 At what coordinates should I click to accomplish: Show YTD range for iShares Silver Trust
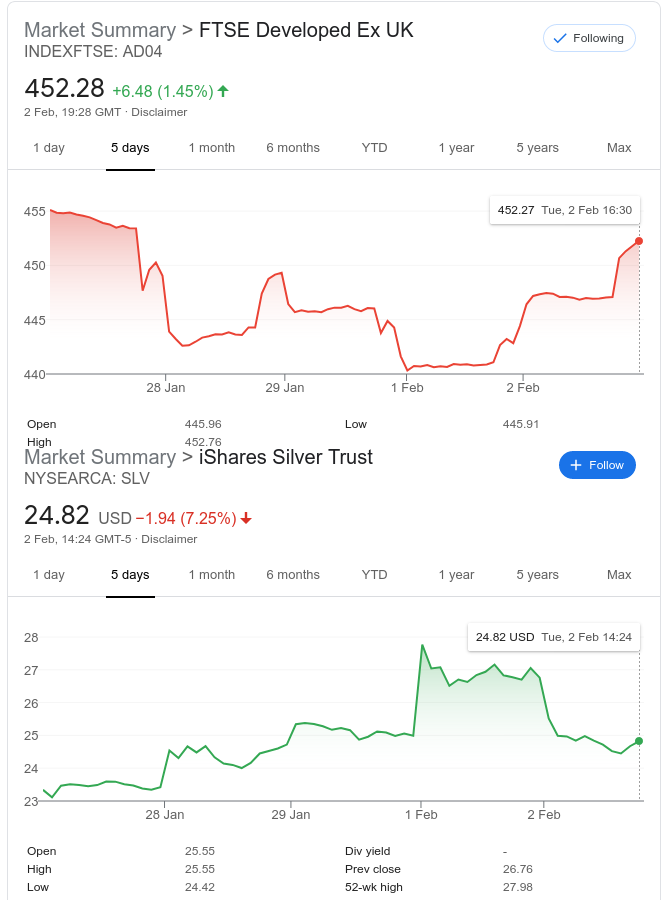(374, 575)
